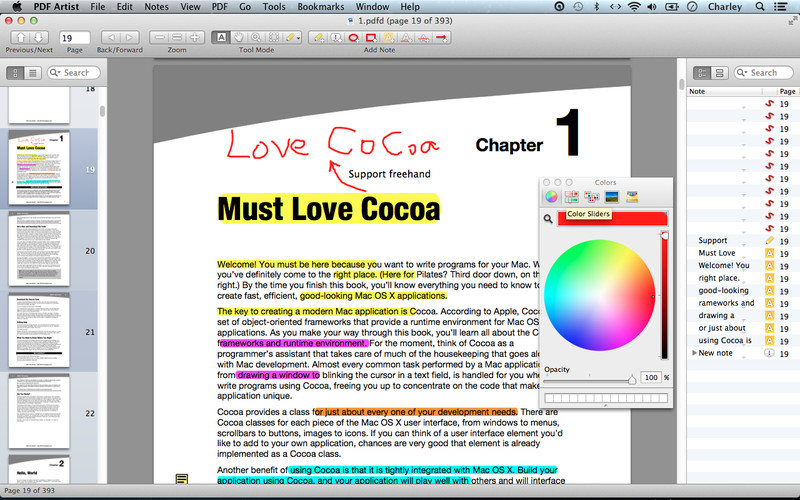Open page 22 thumbnail
The image size is (800, 500).
(x=39, y=411)
